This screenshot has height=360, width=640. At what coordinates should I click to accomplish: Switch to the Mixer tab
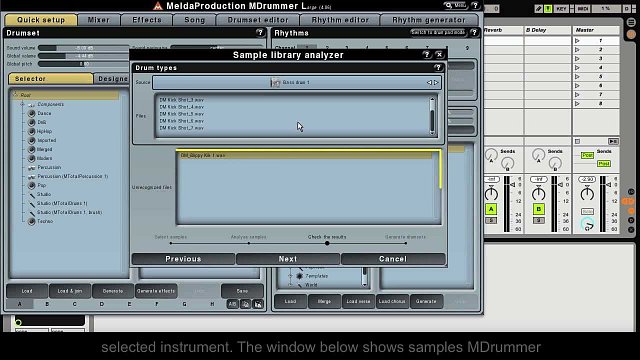tap(99, 20)
